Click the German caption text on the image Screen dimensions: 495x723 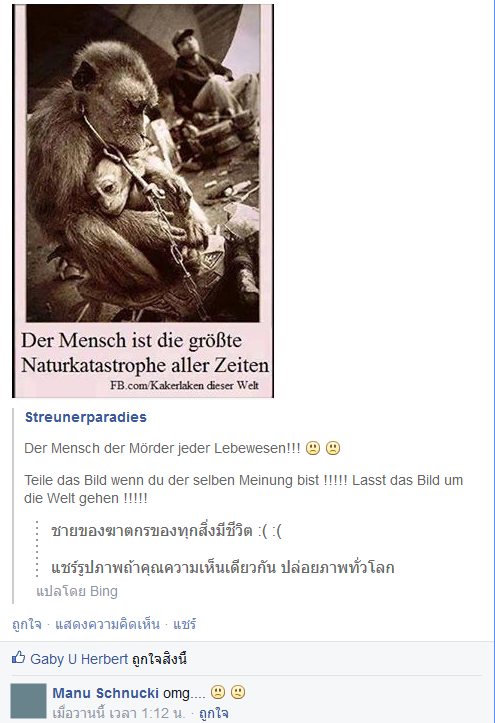[x=145, y=353]
